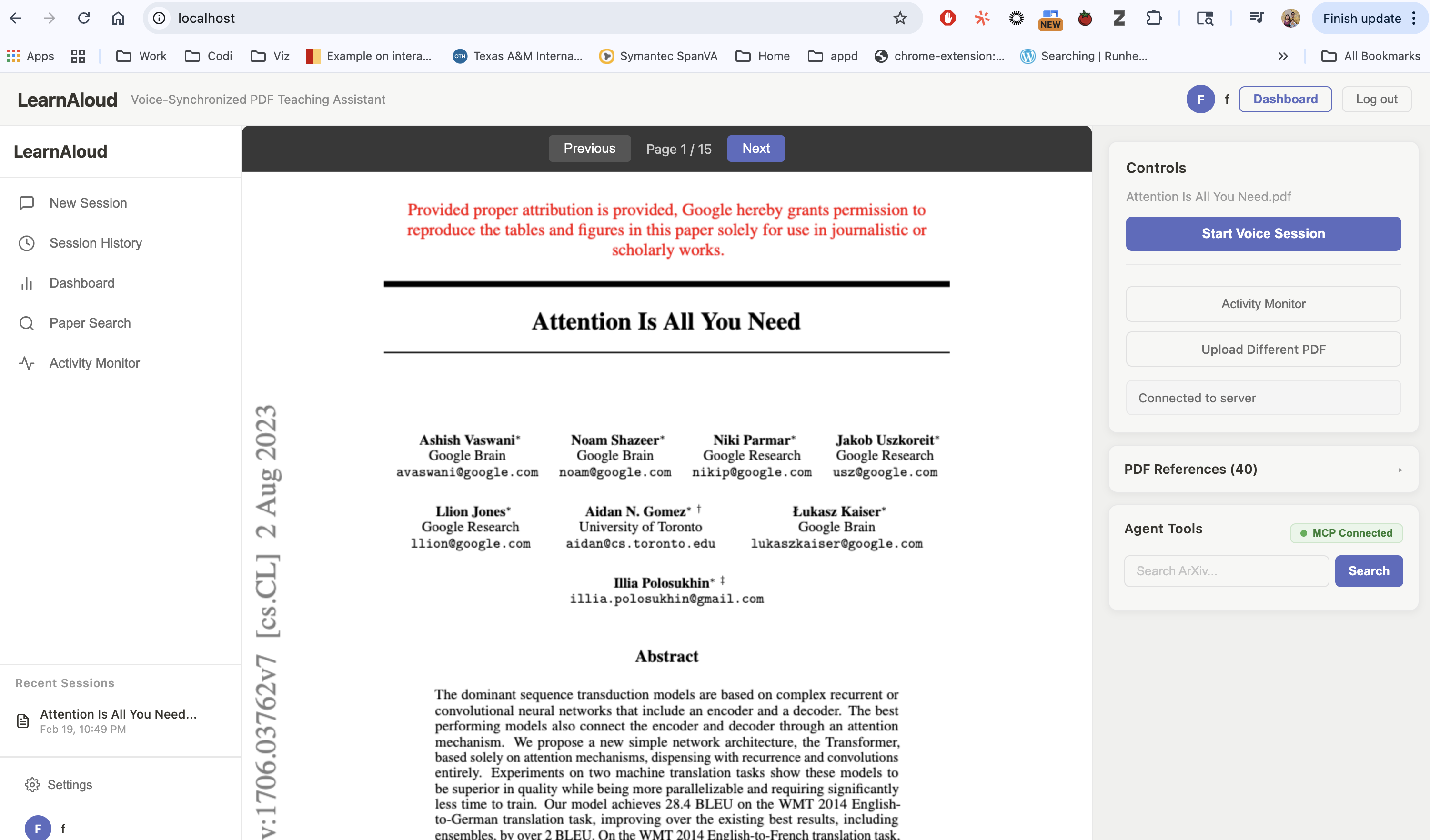Click the Paper Search magnifier icon
This screenshot has height=840, width=1430.
click(27, 323)
